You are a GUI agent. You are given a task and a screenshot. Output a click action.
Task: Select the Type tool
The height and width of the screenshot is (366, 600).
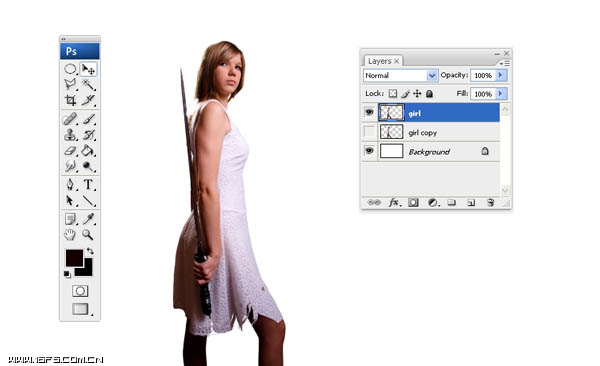click(x=88, y=185)
